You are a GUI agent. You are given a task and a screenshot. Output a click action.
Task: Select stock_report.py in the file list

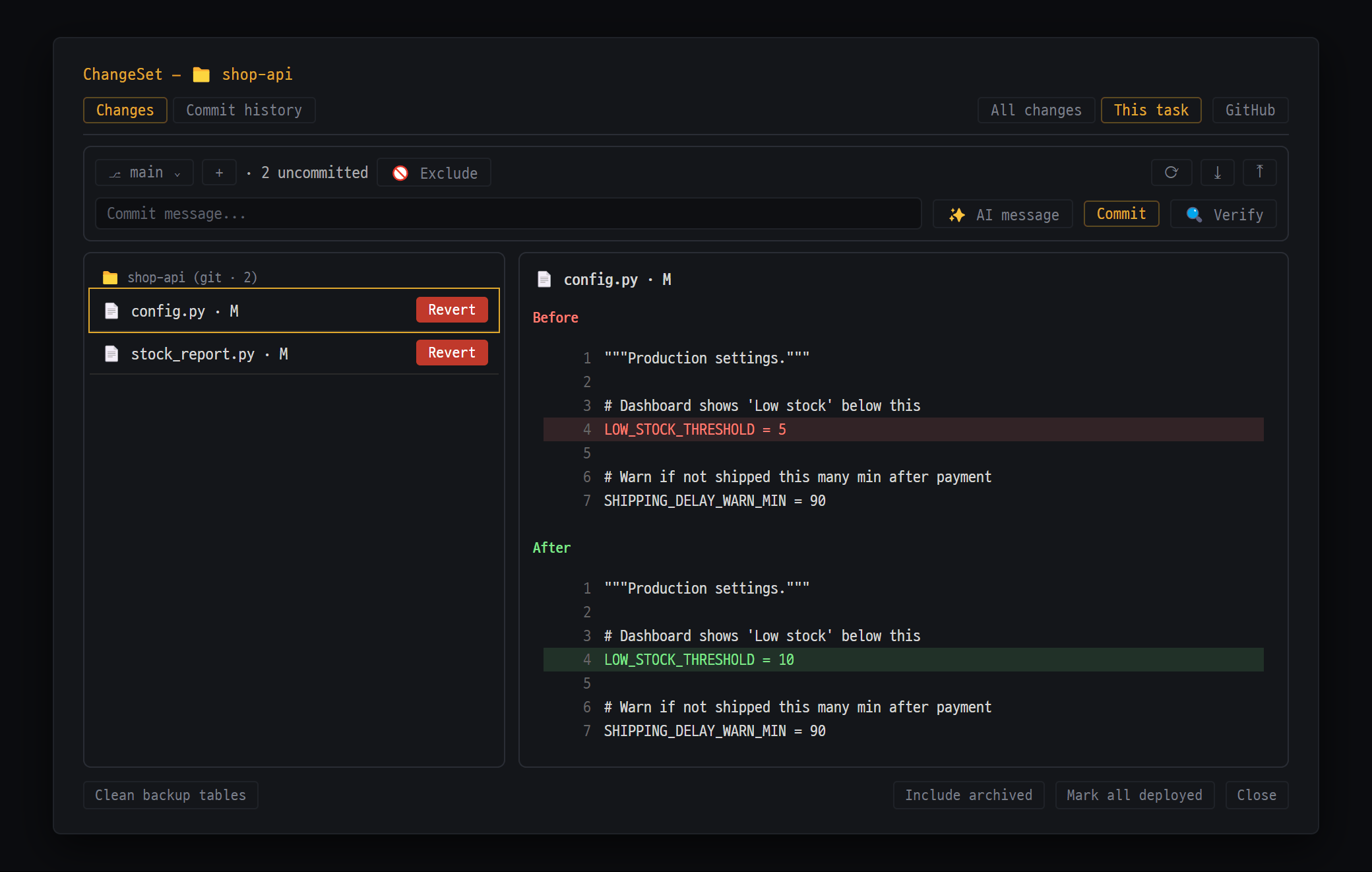click(294, 354)
